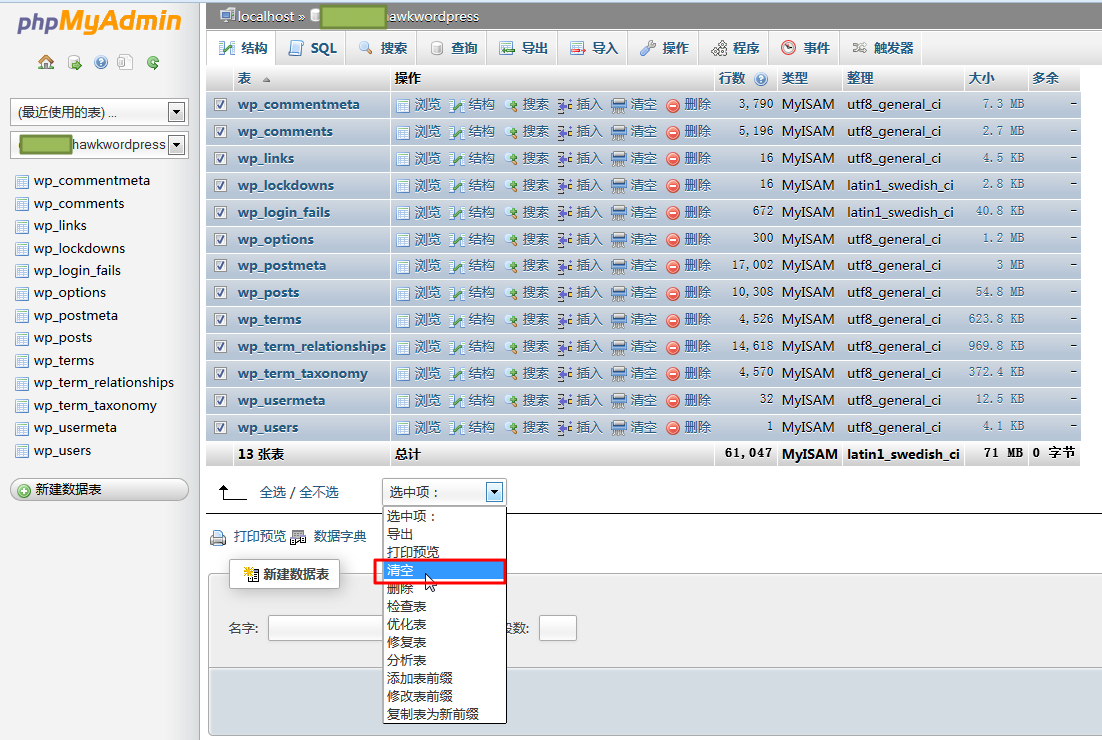Open the recently used tables dropdown

pos(99,112)
